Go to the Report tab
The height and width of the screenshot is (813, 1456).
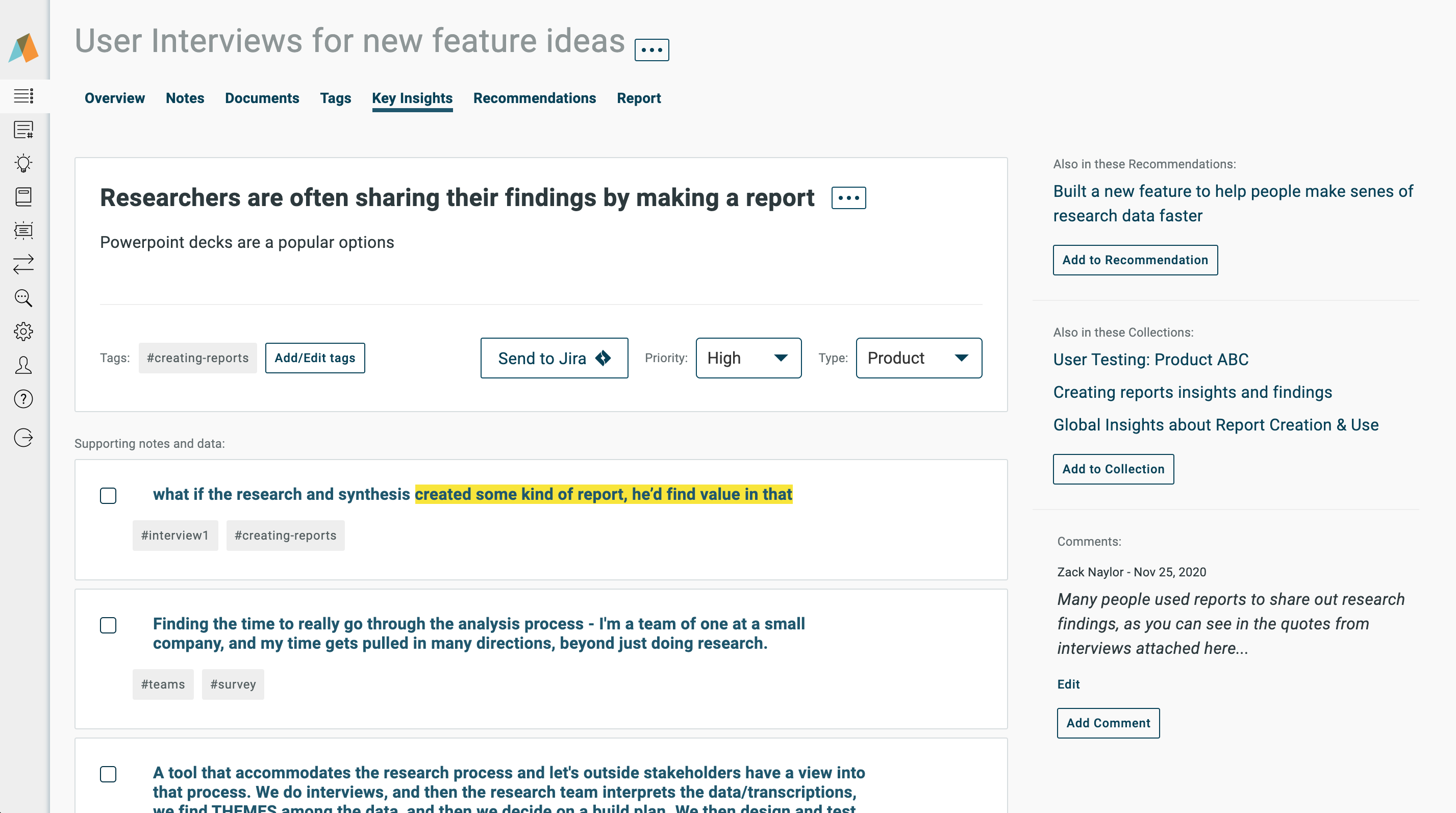pos(638,98)
